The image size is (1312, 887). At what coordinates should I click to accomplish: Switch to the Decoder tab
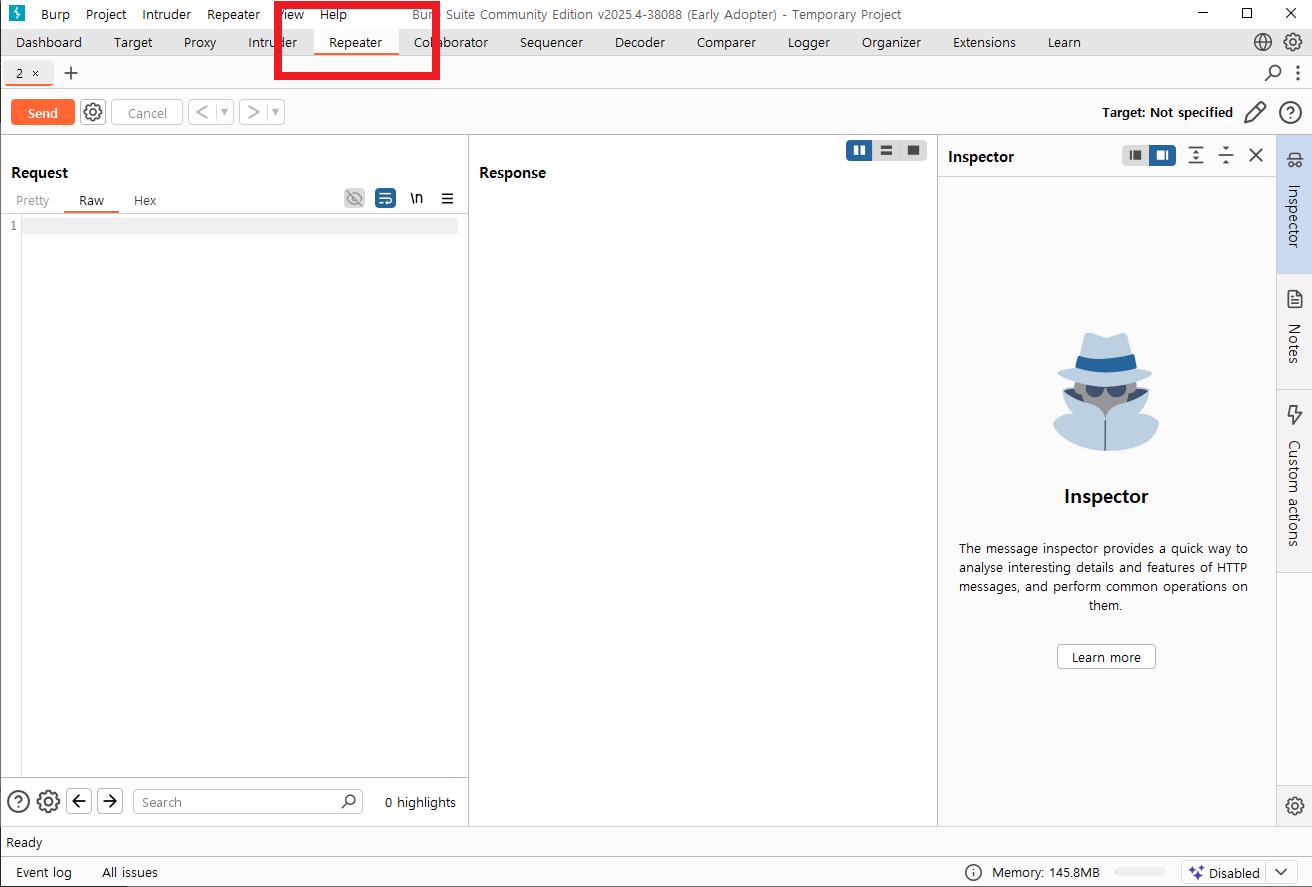point(640,42)
